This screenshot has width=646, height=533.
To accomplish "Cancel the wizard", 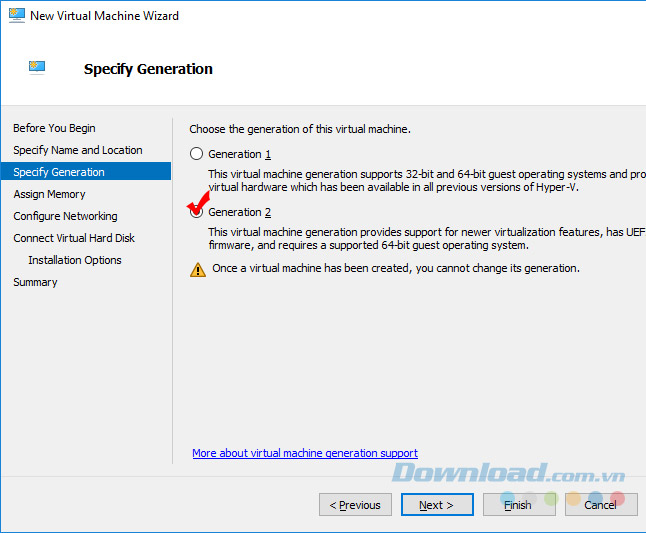I will (x=600, y=505).
